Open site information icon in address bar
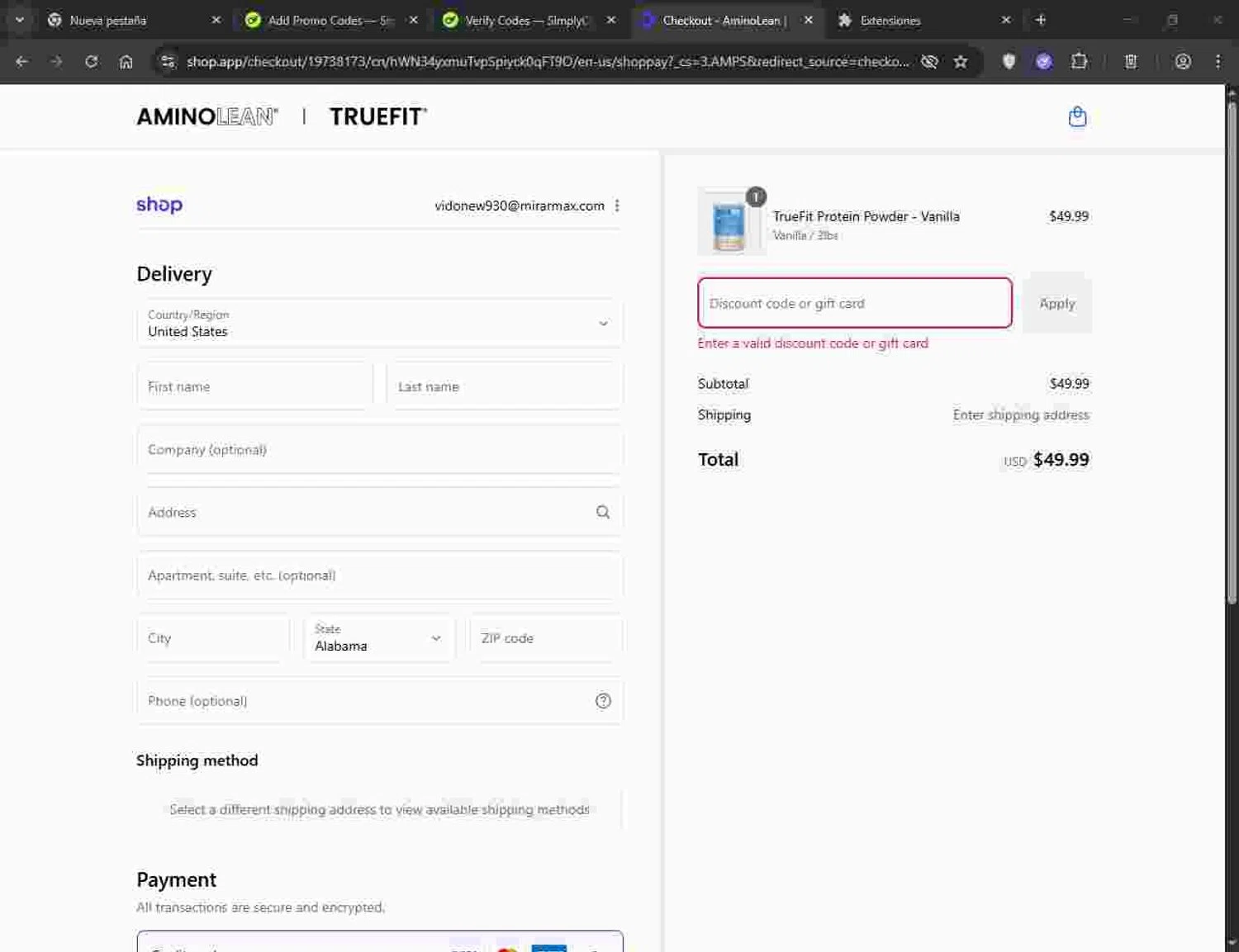The height and width of the screenshot is (952, 1239). click(168, 61)
